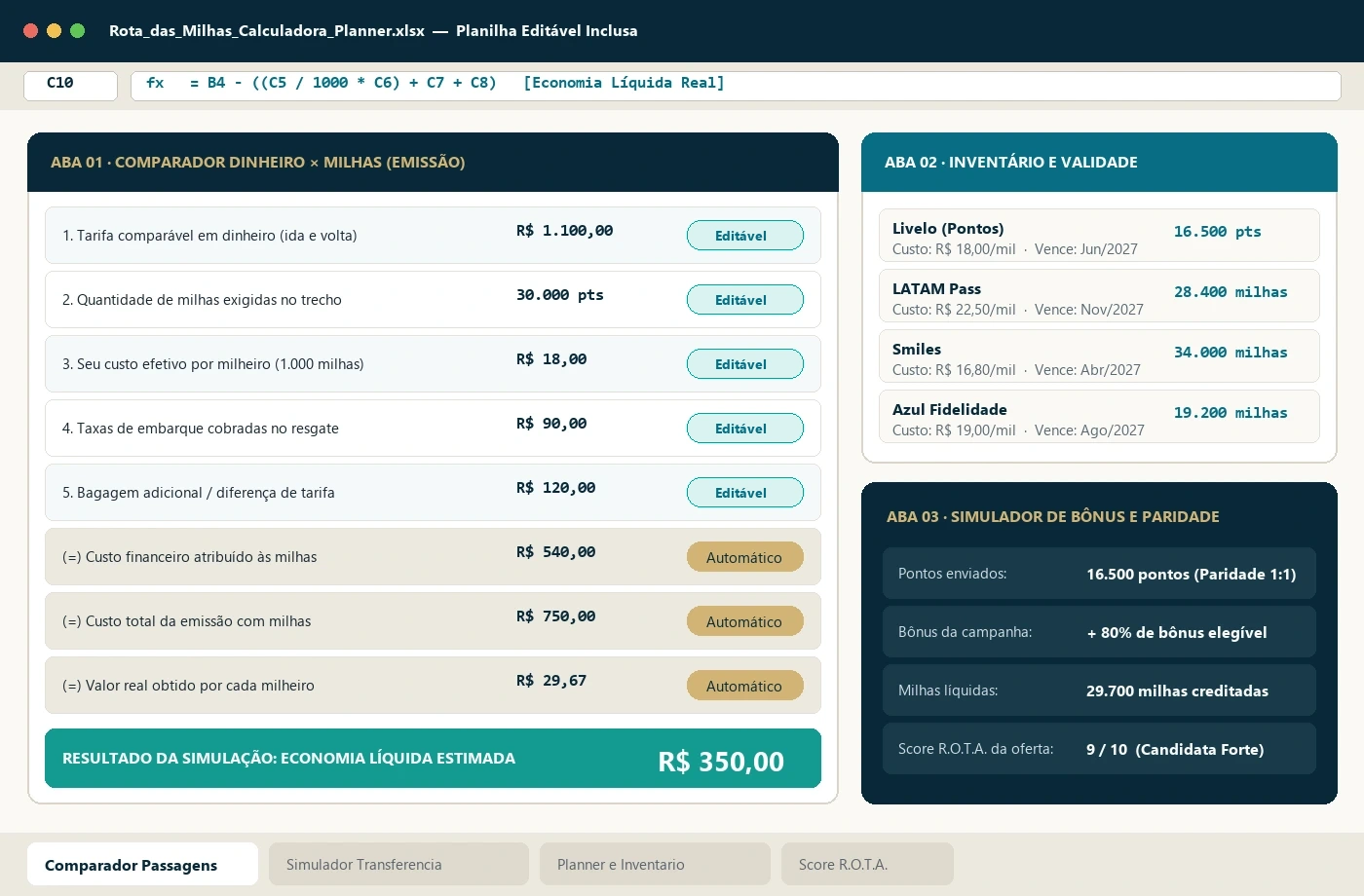Select the R$ 1.100,00 tariff value
Screen dimensions: 1364x896
click(565, 231)
